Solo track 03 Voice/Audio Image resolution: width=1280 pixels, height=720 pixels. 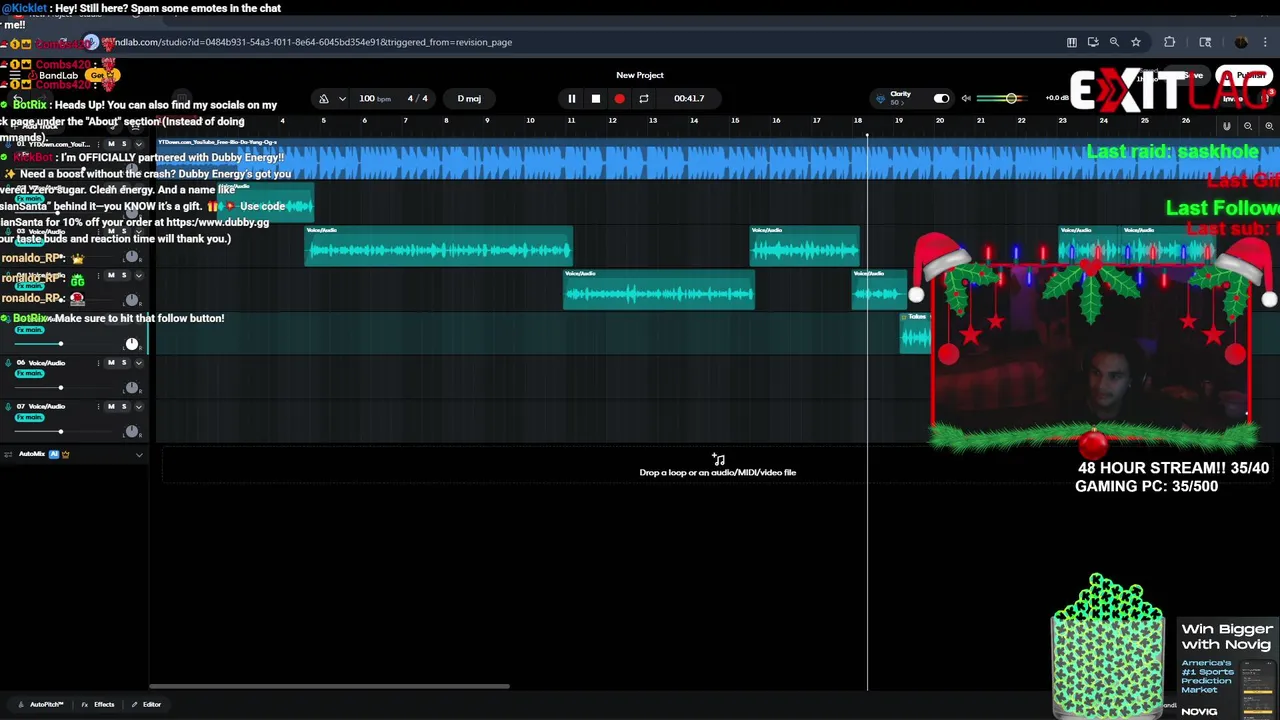pos(124,231)
